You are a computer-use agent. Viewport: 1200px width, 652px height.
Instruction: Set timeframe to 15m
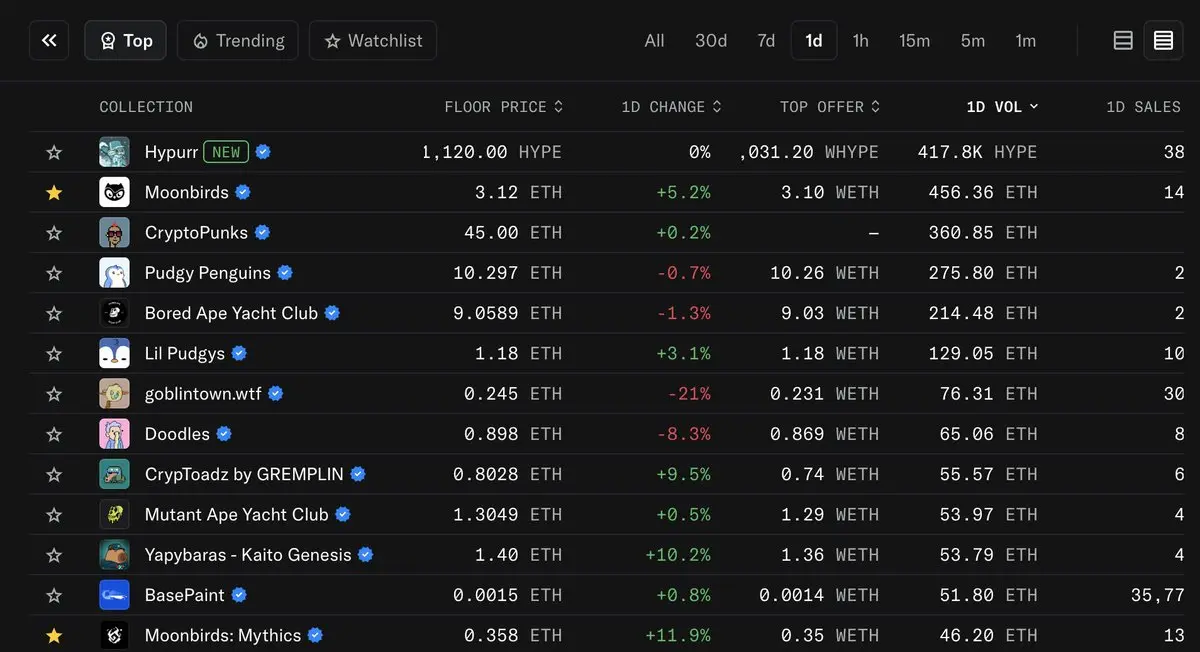pyautogui.click(x=914, y=41)
